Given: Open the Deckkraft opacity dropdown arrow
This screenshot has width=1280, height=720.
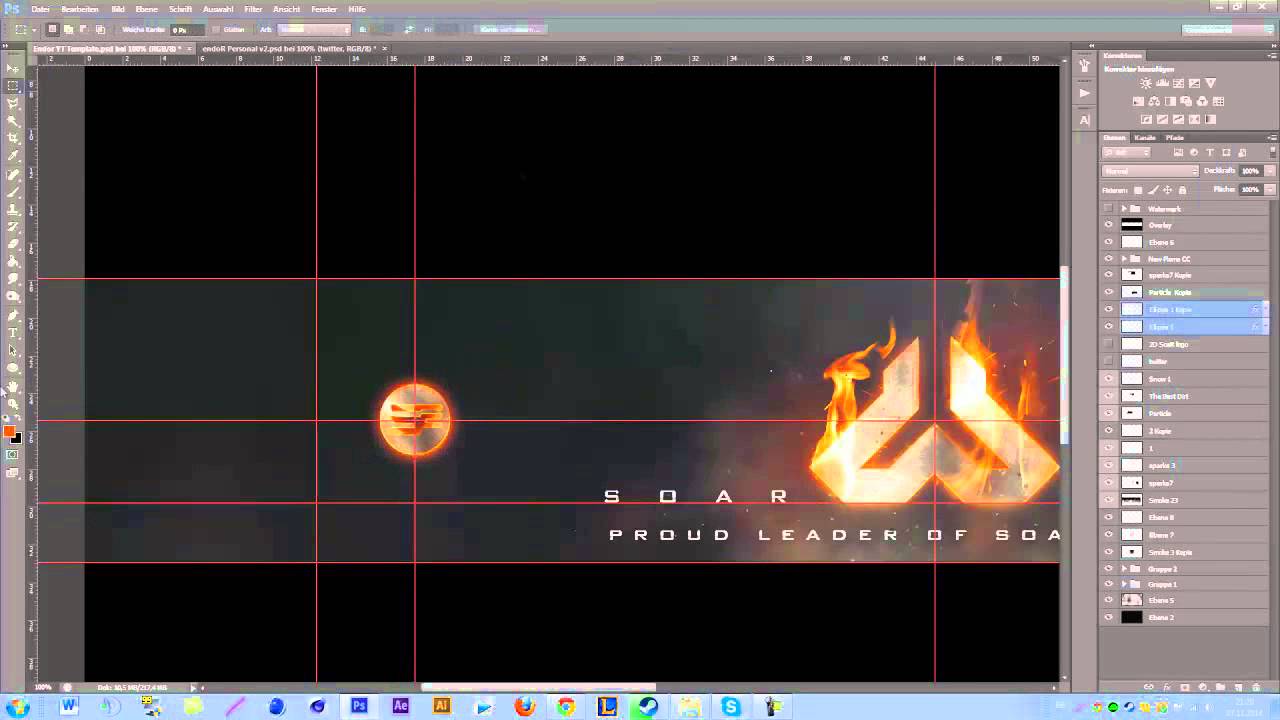Looking at the screenshot, I should point(1270,171).
